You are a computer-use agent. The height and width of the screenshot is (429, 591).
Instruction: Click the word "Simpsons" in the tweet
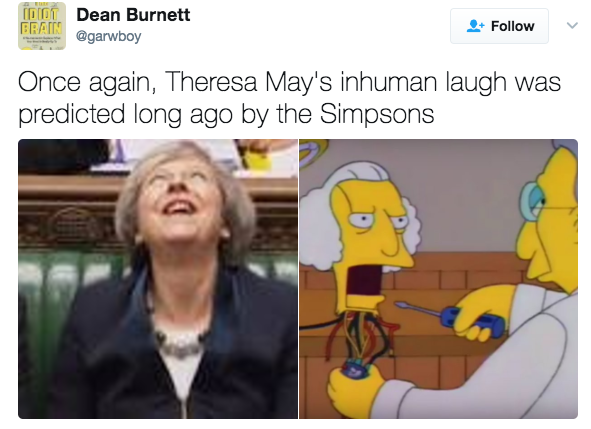(377, 114)
